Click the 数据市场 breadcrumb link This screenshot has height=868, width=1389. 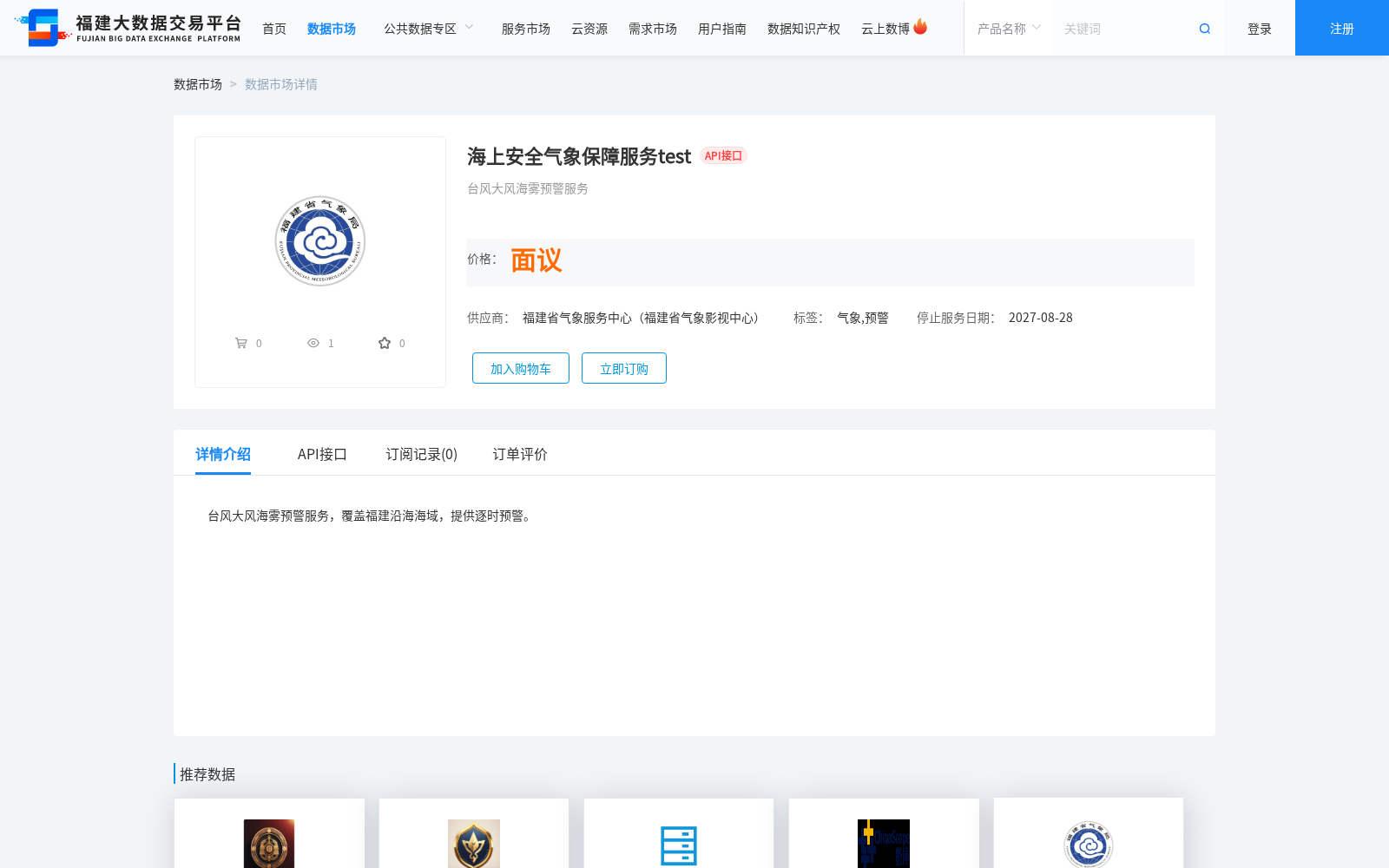click(198, 84)
